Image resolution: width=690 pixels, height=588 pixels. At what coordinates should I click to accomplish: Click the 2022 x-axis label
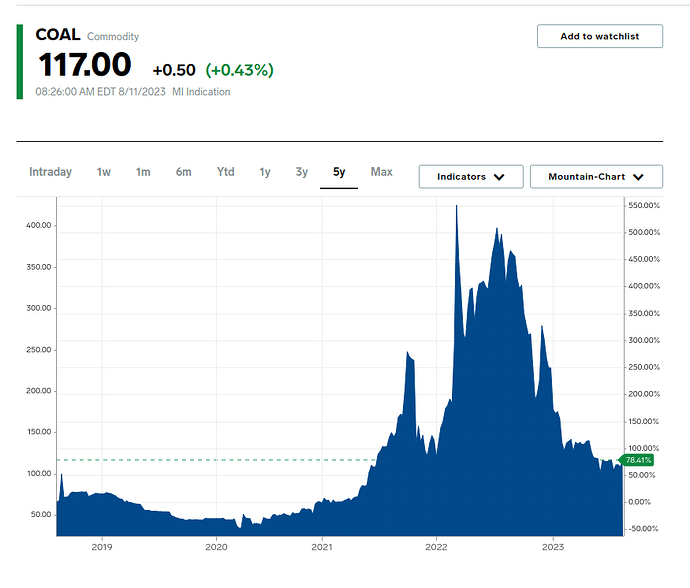click(436, 547)
